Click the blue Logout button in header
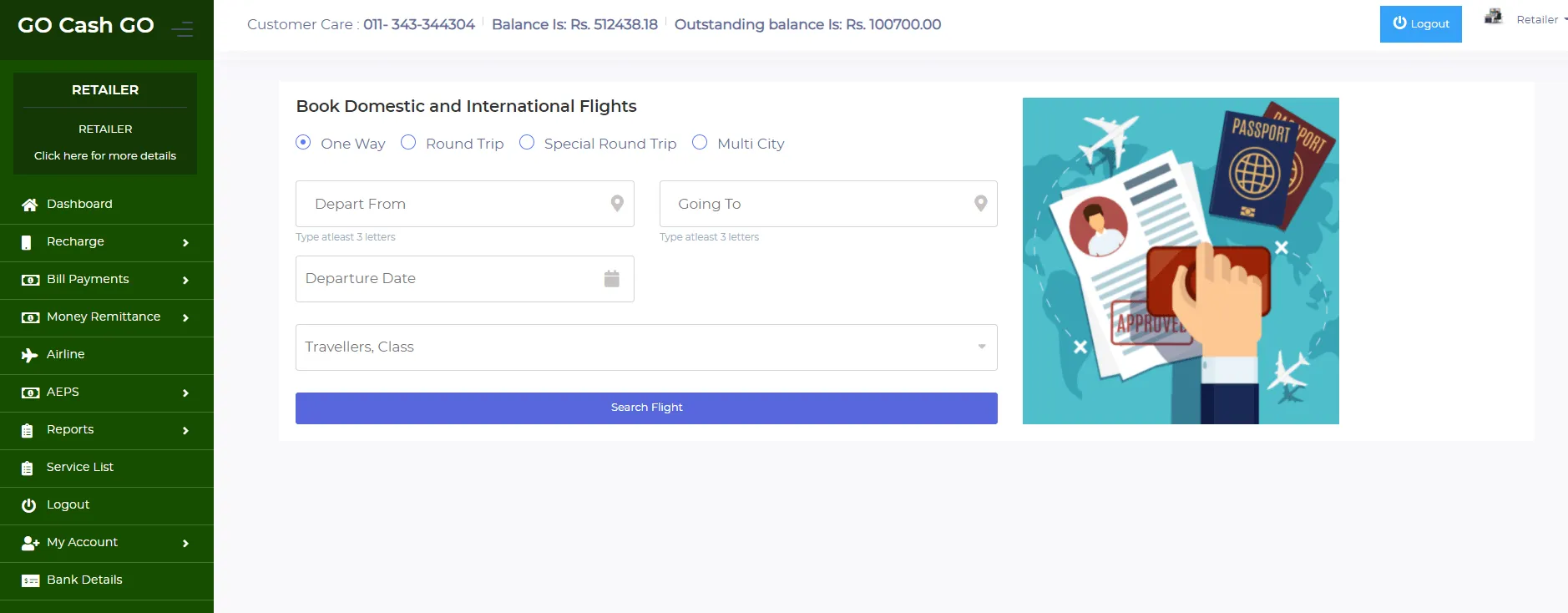Screen dimensions: 1568x613 pyautogui.click(x=1420, y=24)
